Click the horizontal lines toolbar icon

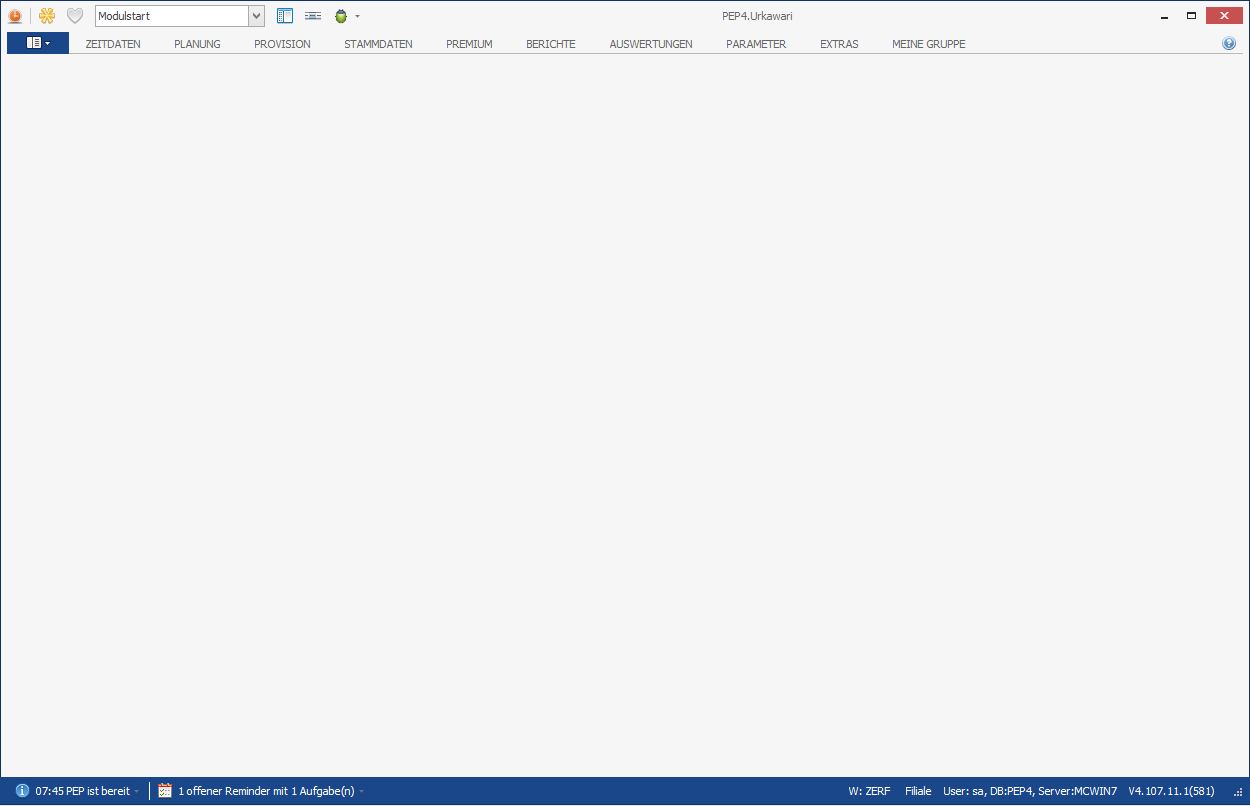click(313, 16)
